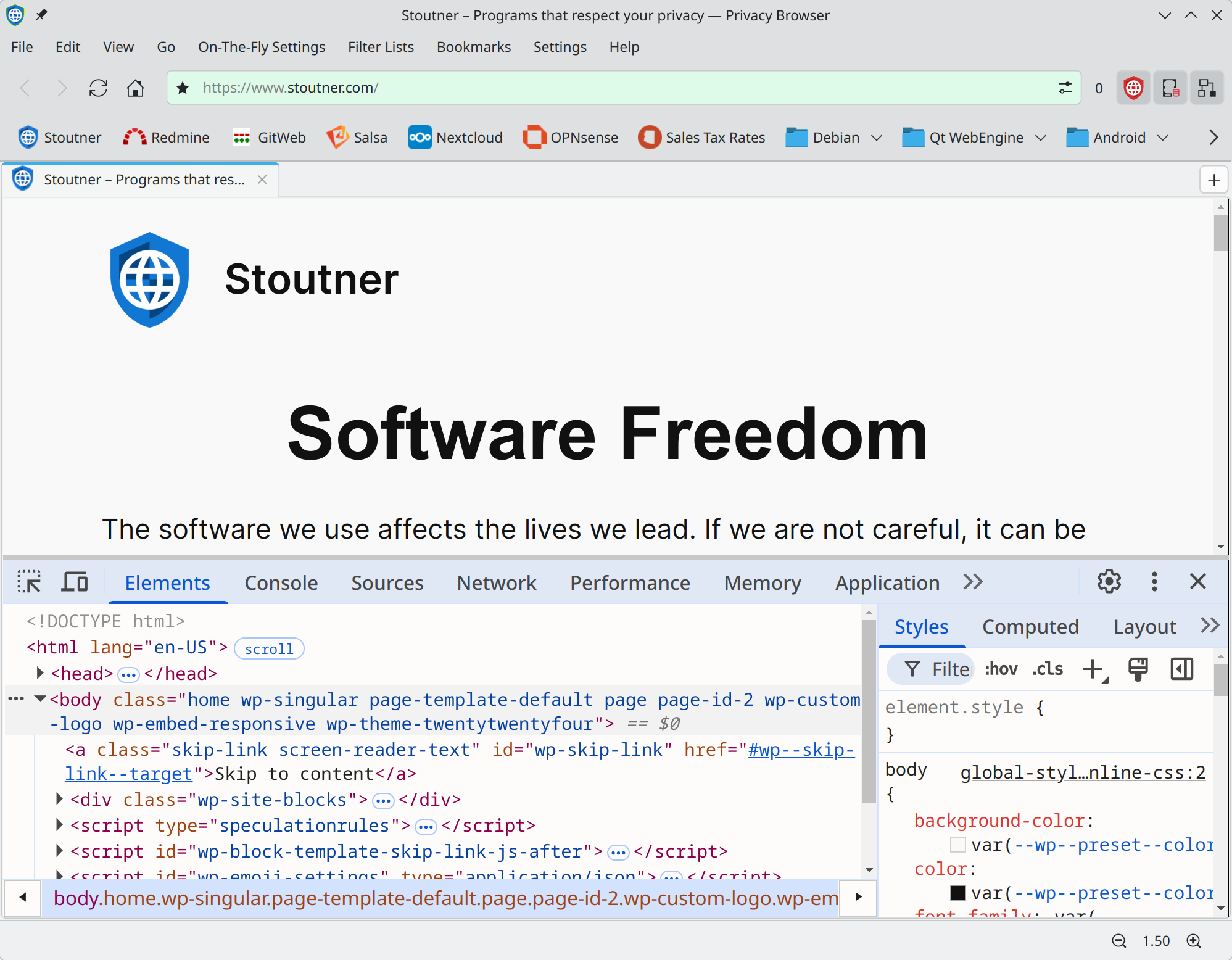Toggle the :hov element state panel
The height and width of the screenshot is (960, 1232).
[1001, 669]
